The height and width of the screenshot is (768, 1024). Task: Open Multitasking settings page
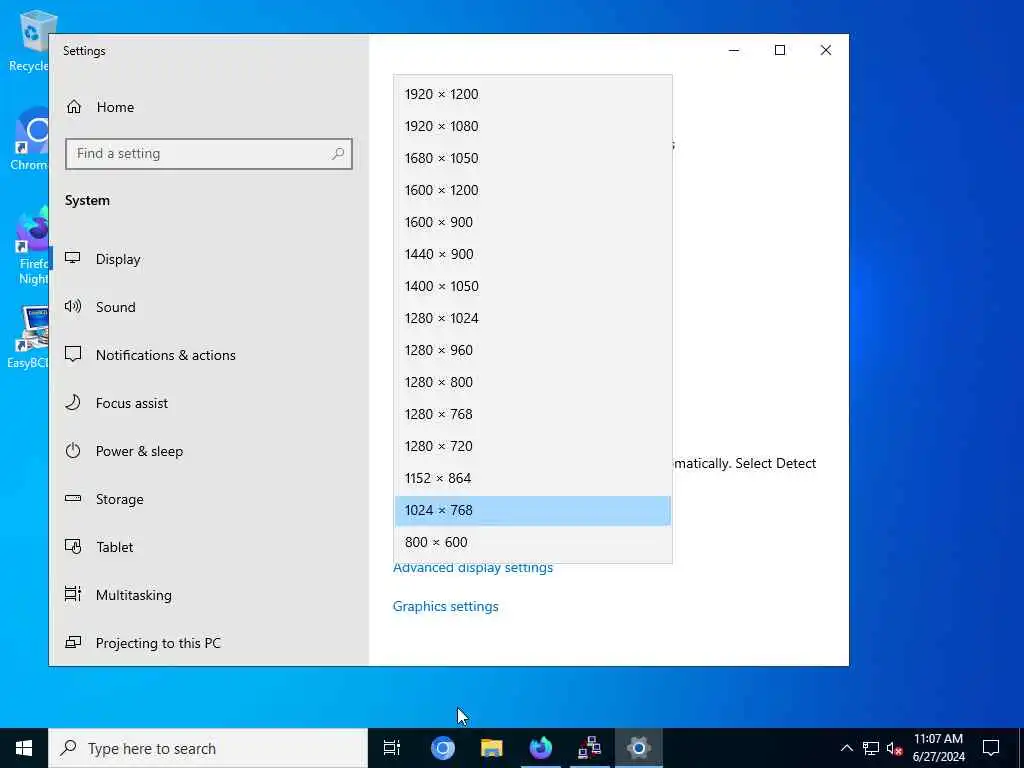[209, 595]
